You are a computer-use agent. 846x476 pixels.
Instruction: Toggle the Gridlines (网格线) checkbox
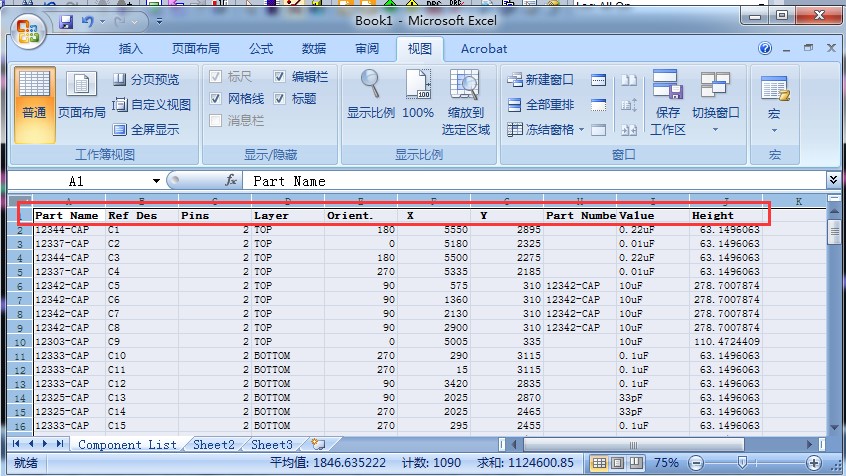[215, 99]
